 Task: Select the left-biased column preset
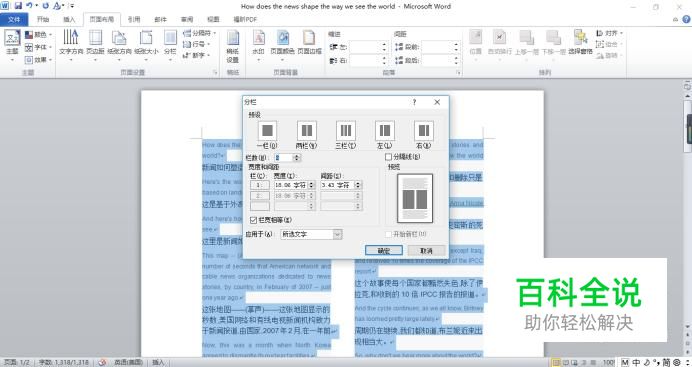(385, 131)
